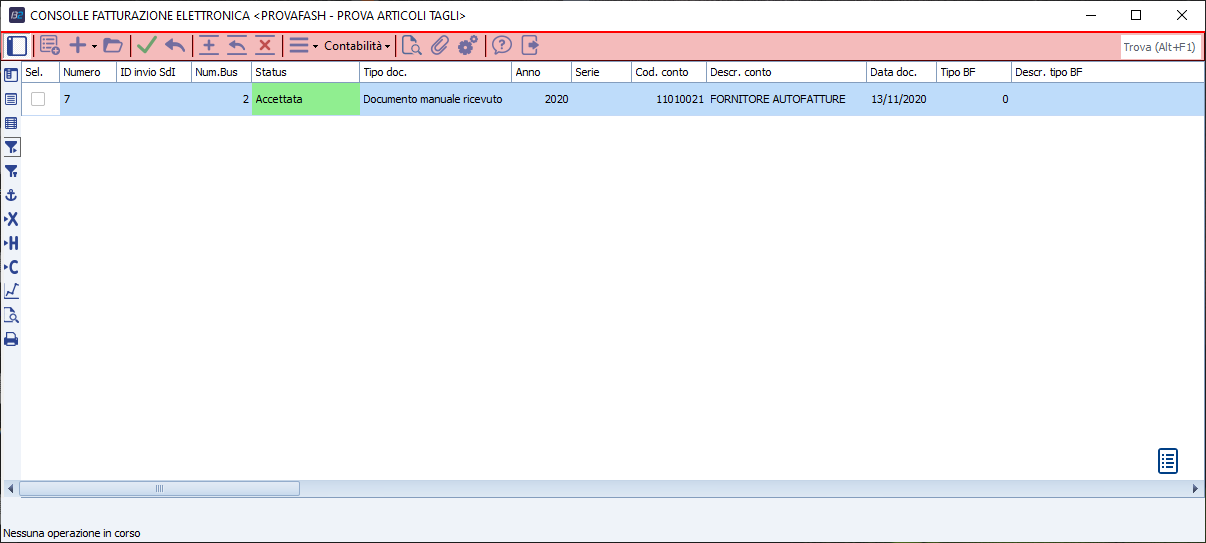Open the Contabilità dropdown menu

click(357, 46)
